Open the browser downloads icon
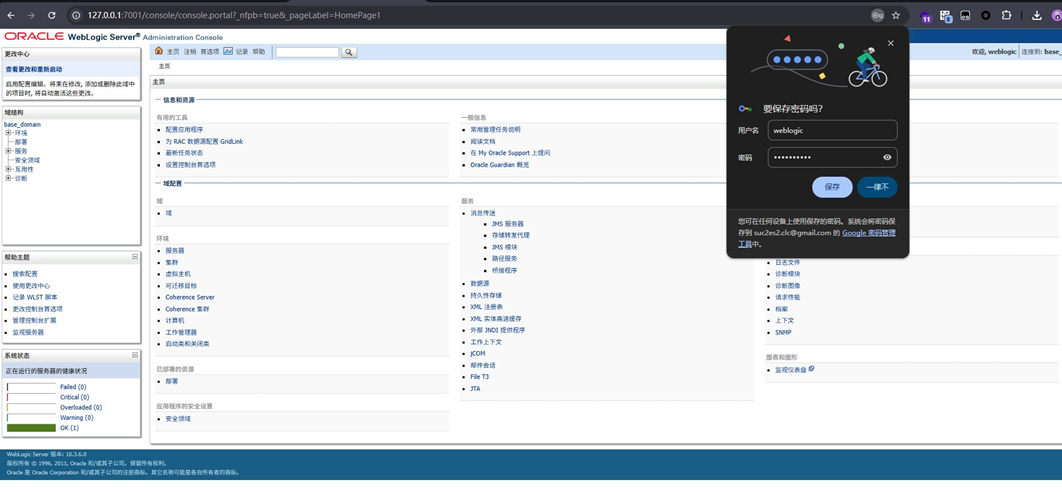Viewport: 1062px width, 492px height. [x=1036, y=15]
